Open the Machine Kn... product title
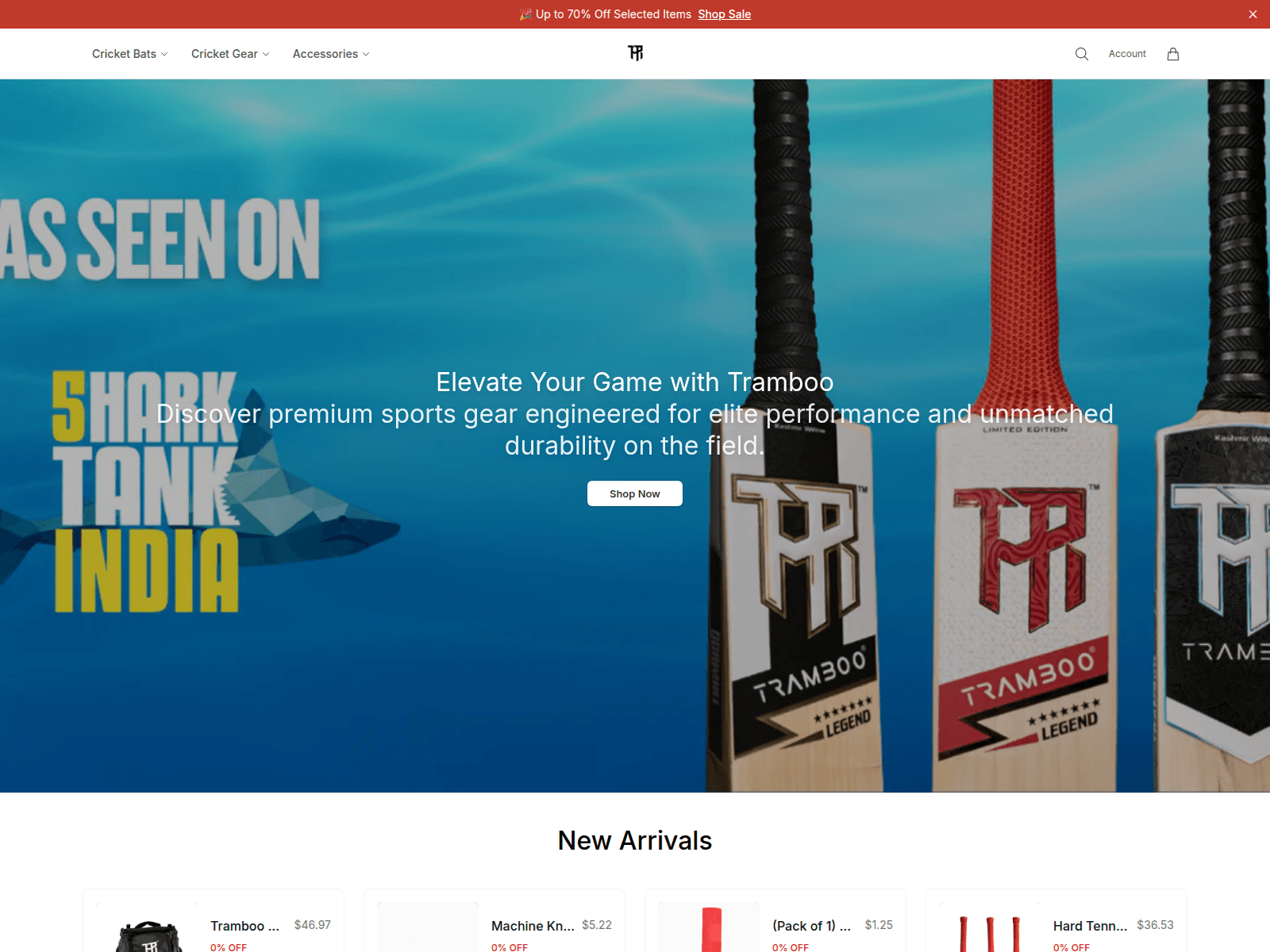Viewport: 1270px width, 952px height. pos(533,926)
